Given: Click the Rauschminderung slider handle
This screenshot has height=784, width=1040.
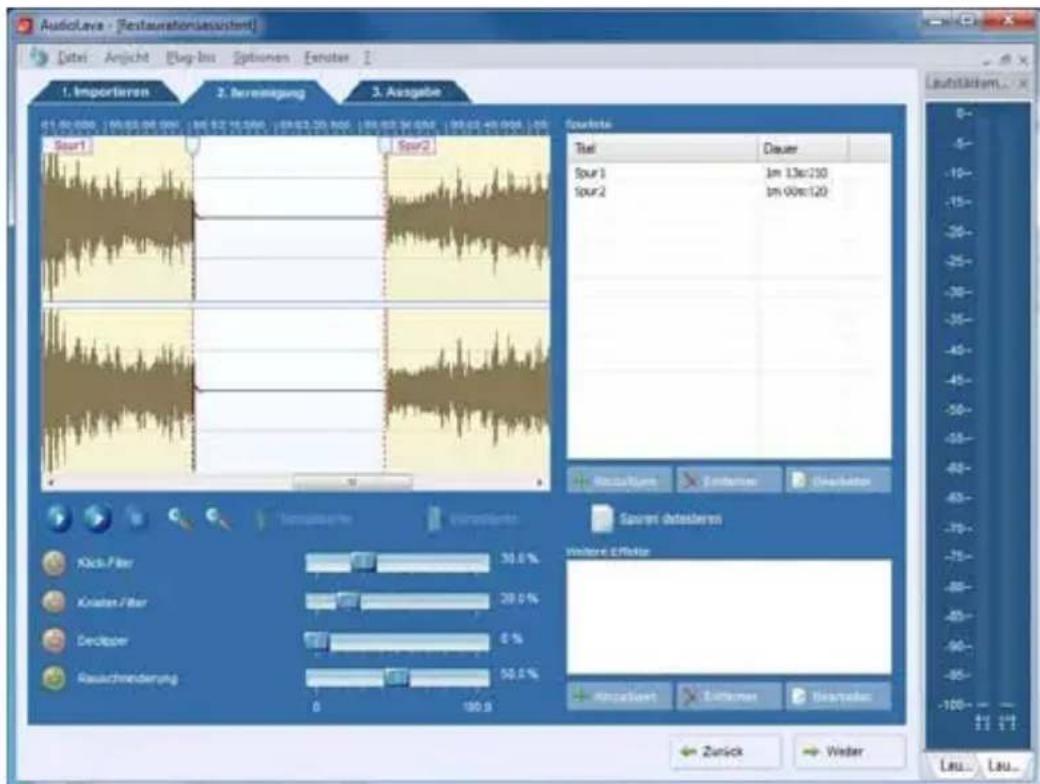Looking at the screenshot, I should pyautogui.click(x=397, y=677).
